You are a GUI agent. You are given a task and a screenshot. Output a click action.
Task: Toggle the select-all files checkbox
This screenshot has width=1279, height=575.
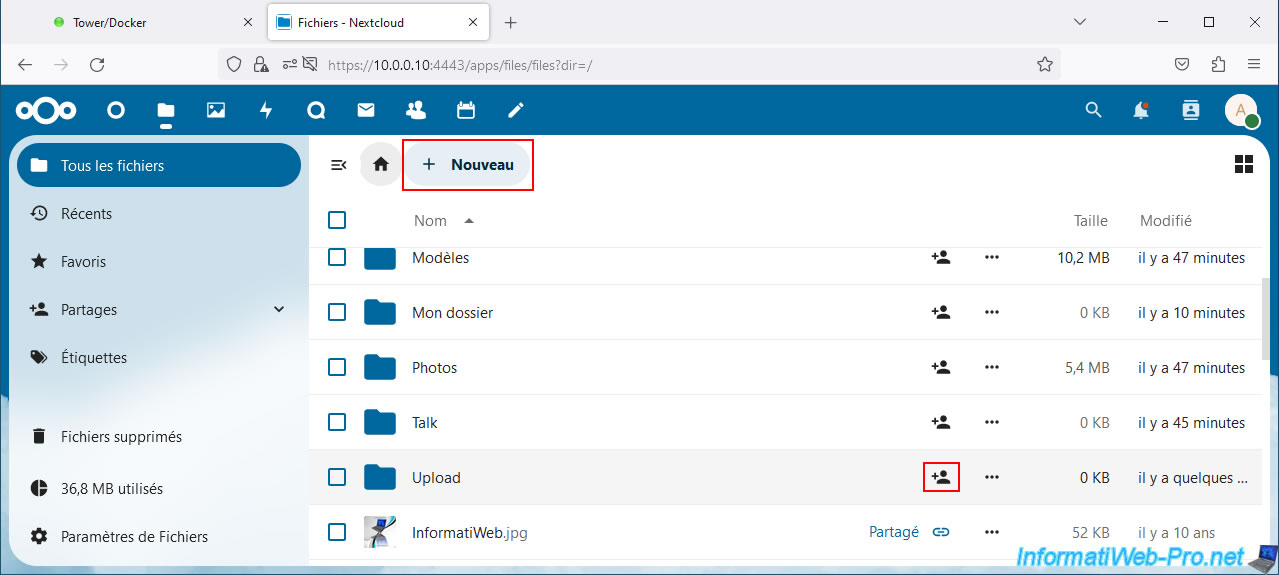tap(337, 221)
